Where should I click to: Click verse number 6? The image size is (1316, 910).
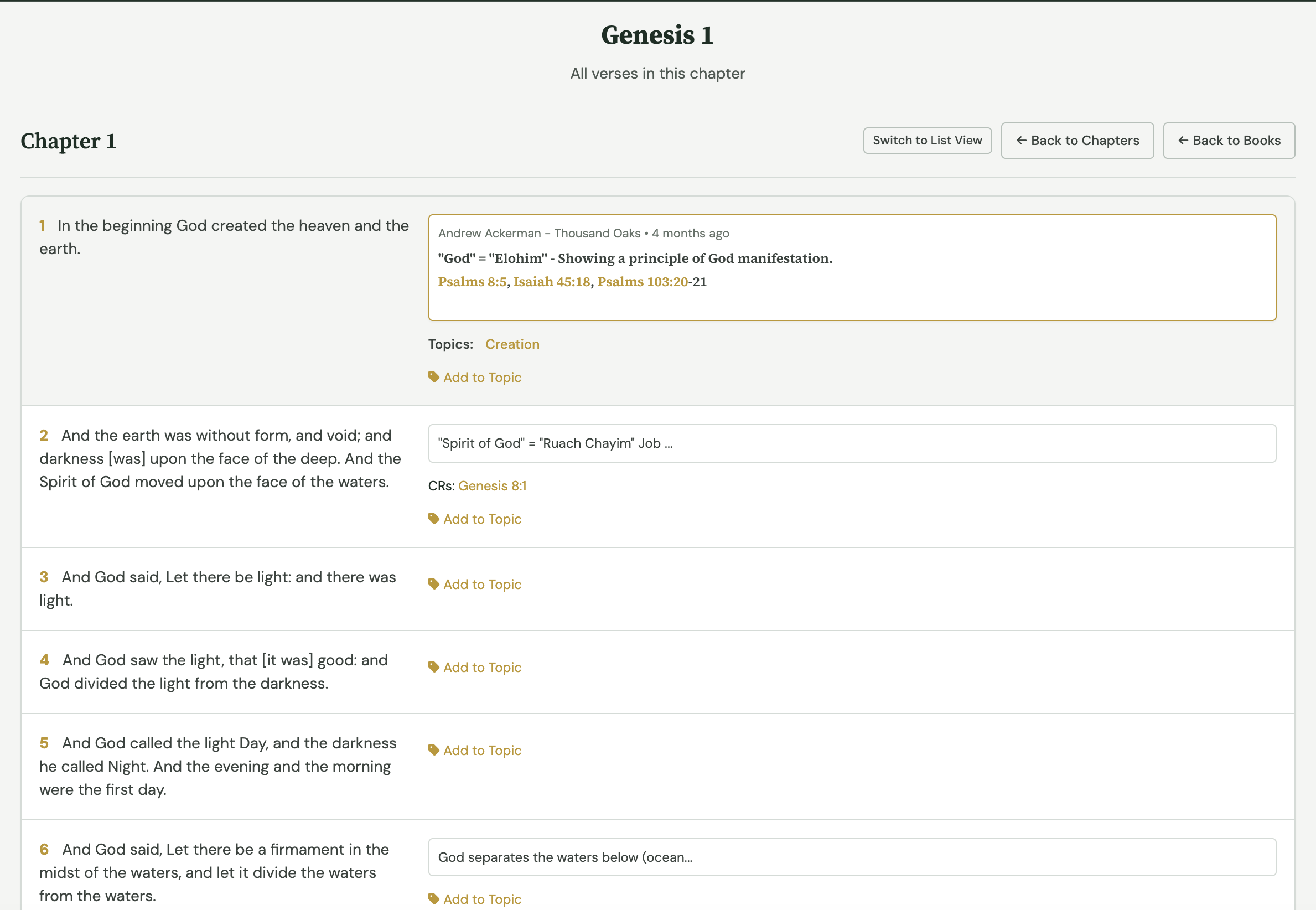(x=44, y=850)
